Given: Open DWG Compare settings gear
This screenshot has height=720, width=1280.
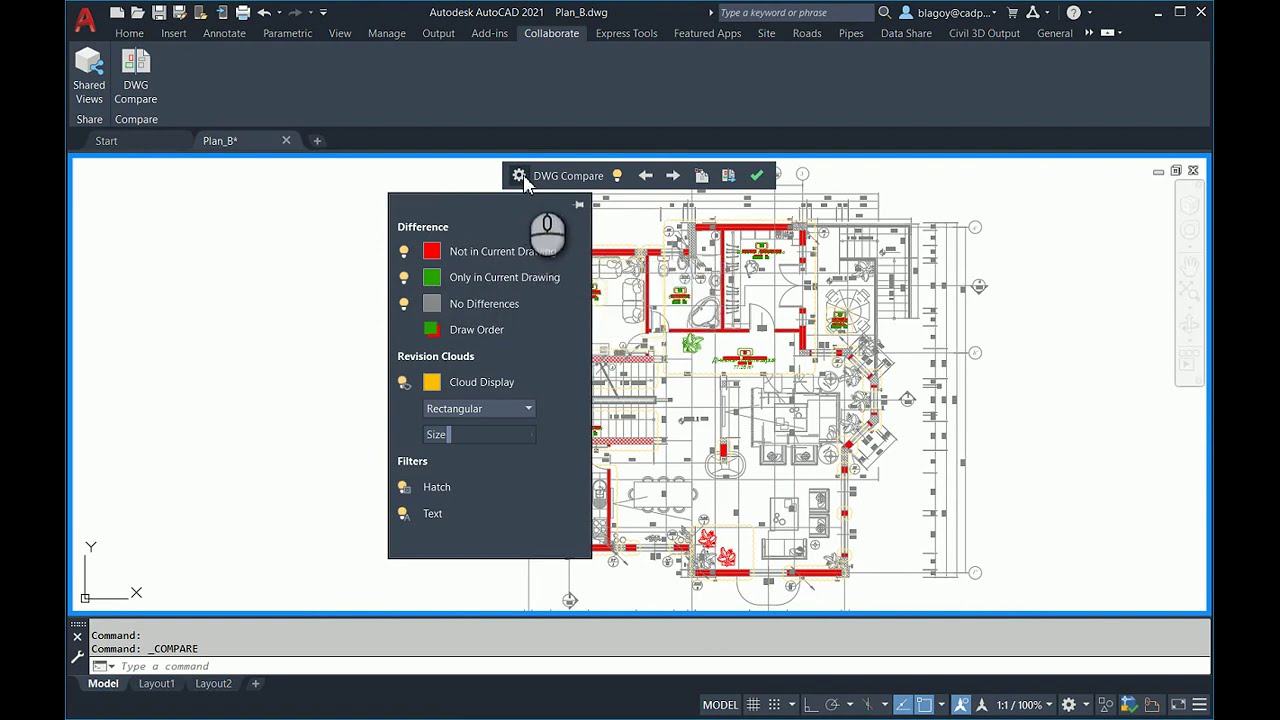Looking at the screenshot, I should 519,176.
